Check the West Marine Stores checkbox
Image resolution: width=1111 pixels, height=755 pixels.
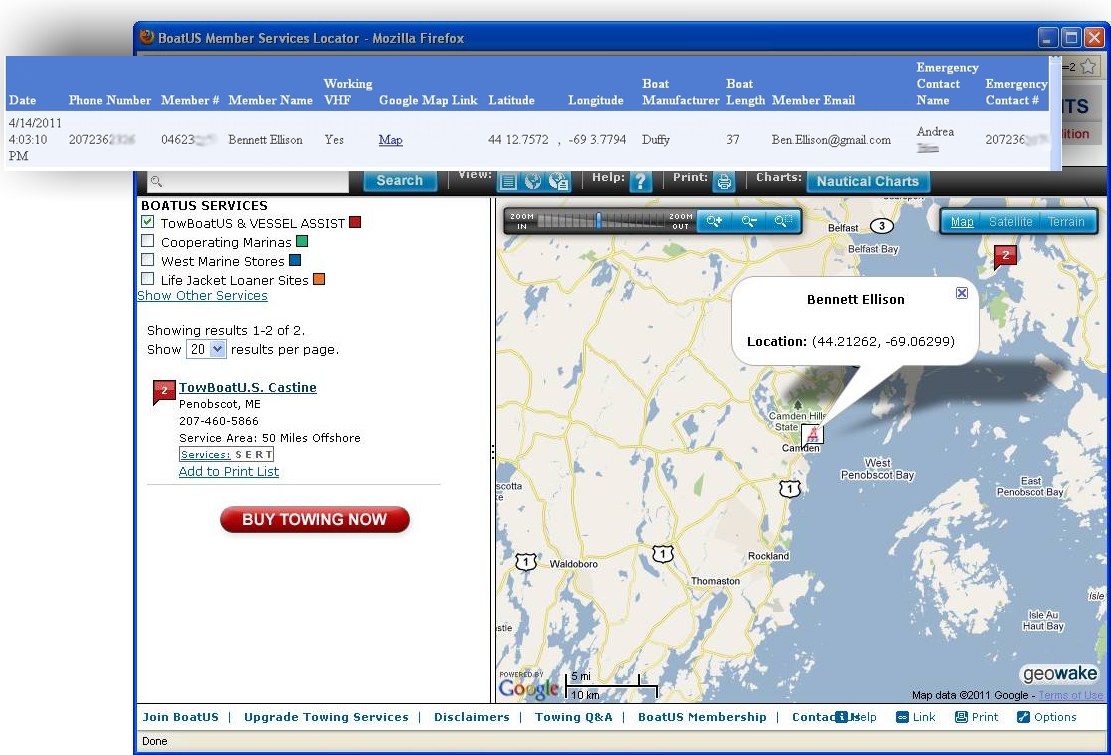[x=147, y=260]
